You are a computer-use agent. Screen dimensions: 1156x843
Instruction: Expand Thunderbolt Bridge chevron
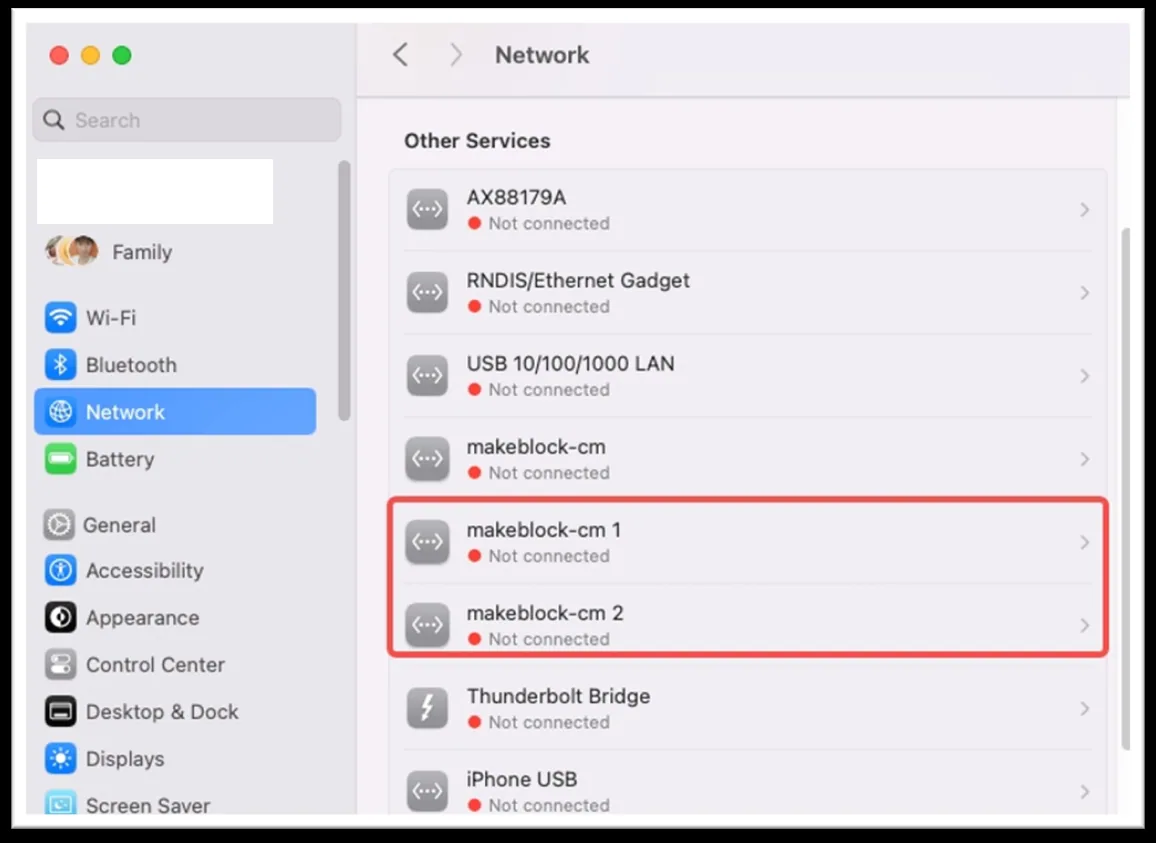click(x=1084, y=709)
